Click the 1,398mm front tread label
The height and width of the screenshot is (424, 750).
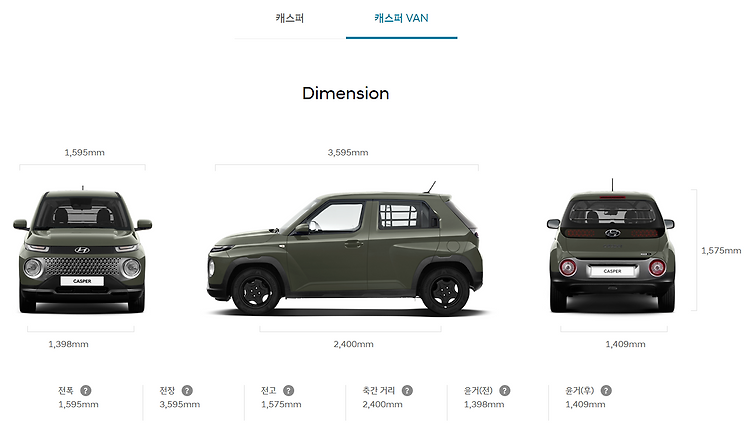tap(68, 344)
